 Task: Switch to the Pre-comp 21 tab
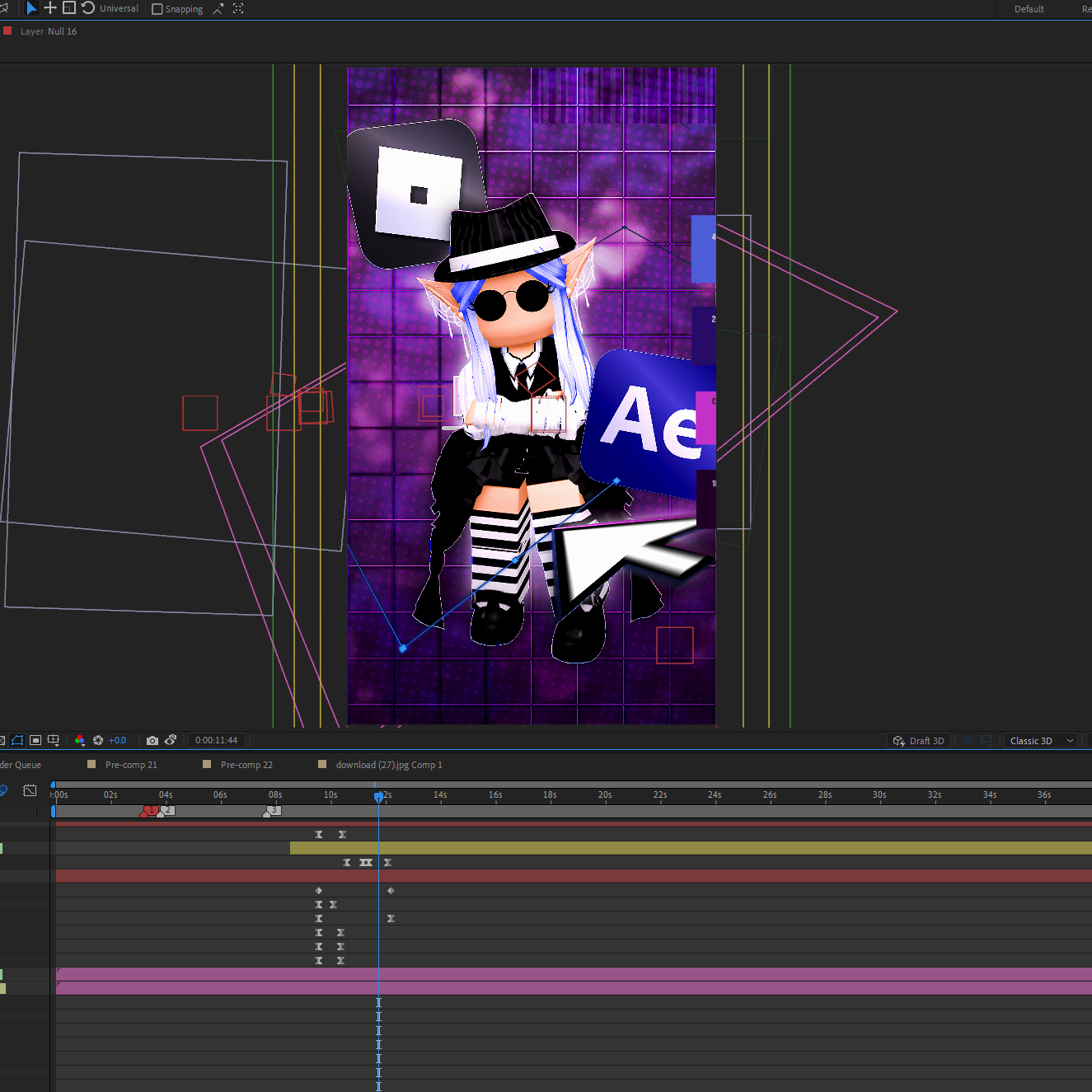pyautogui.click(x=131, y=765)
